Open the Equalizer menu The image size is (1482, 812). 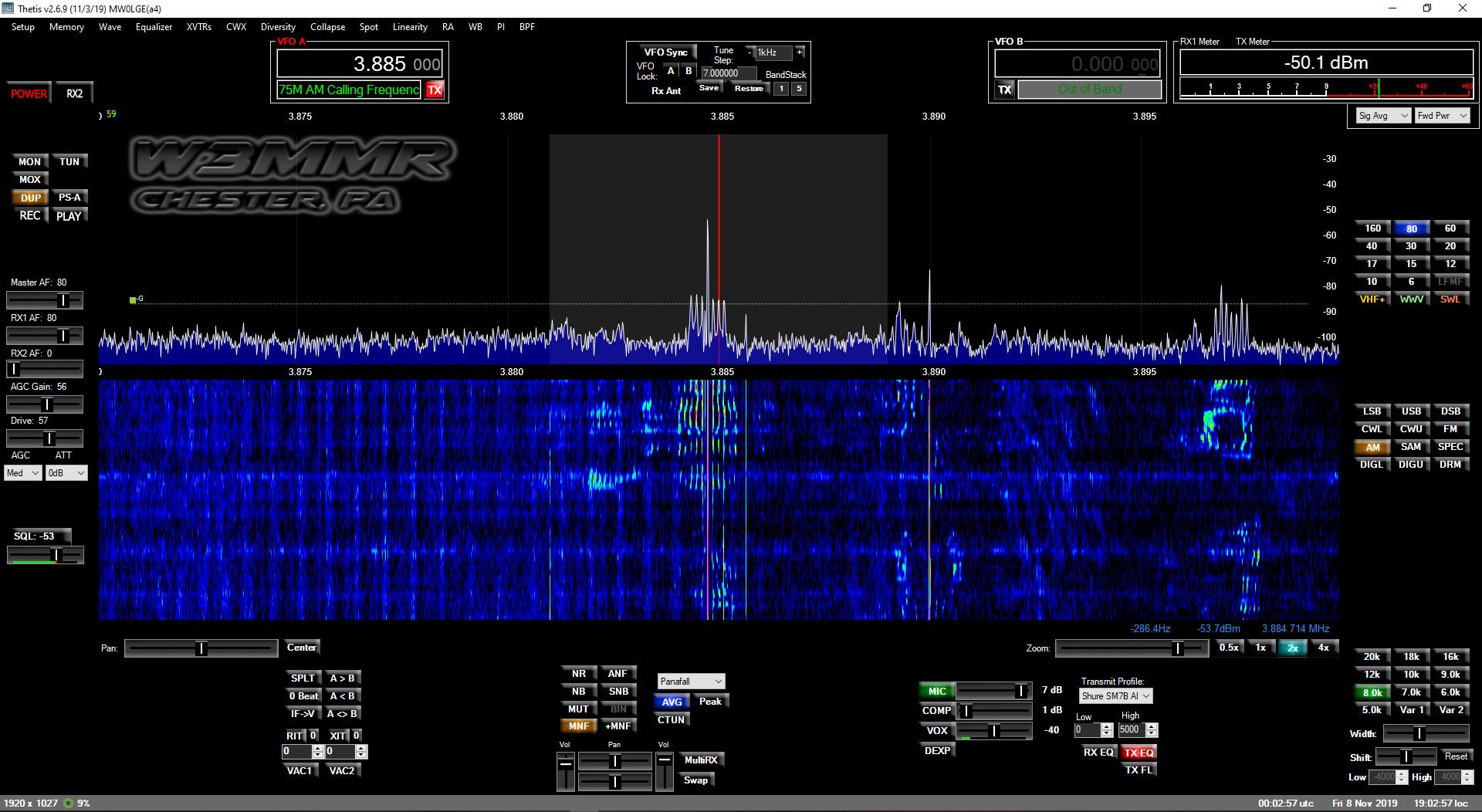[x=154, y=27]
